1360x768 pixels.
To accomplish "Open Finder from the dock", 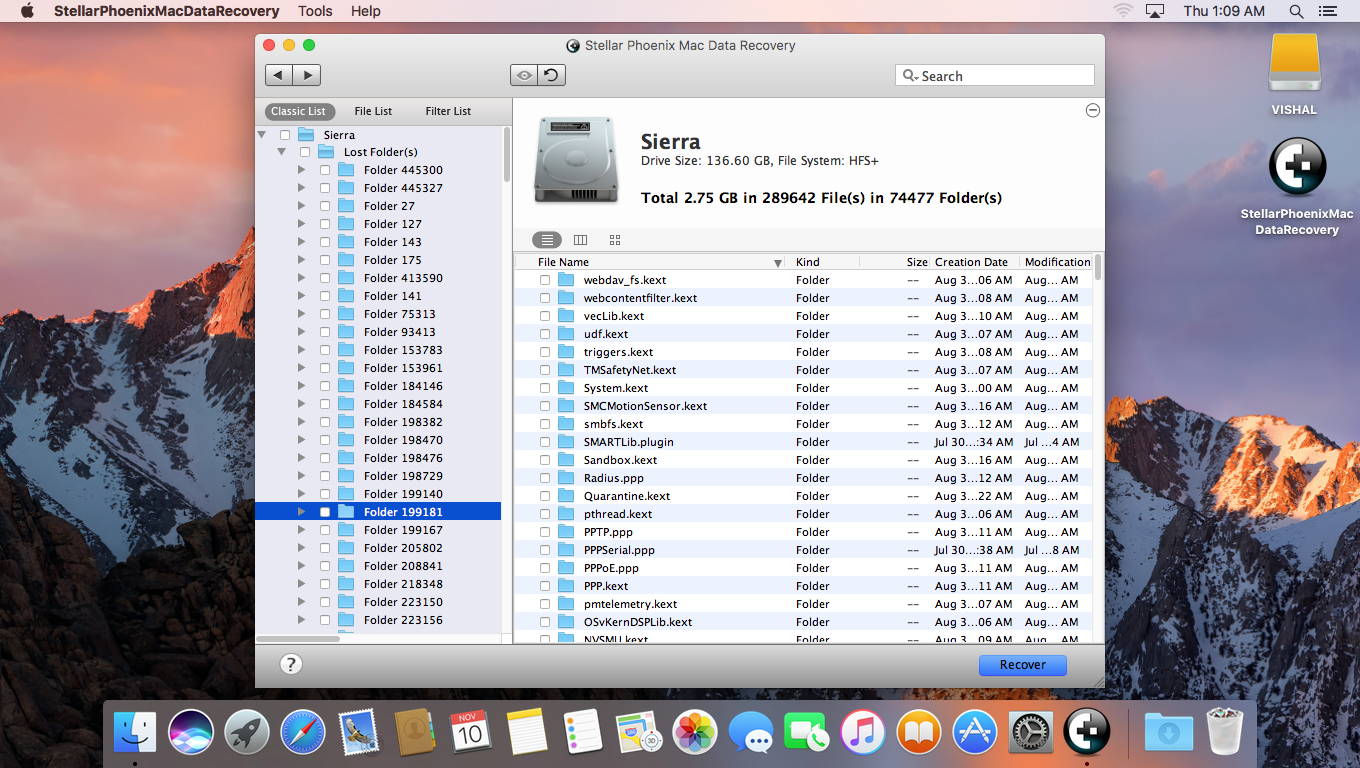I will 135,733.
